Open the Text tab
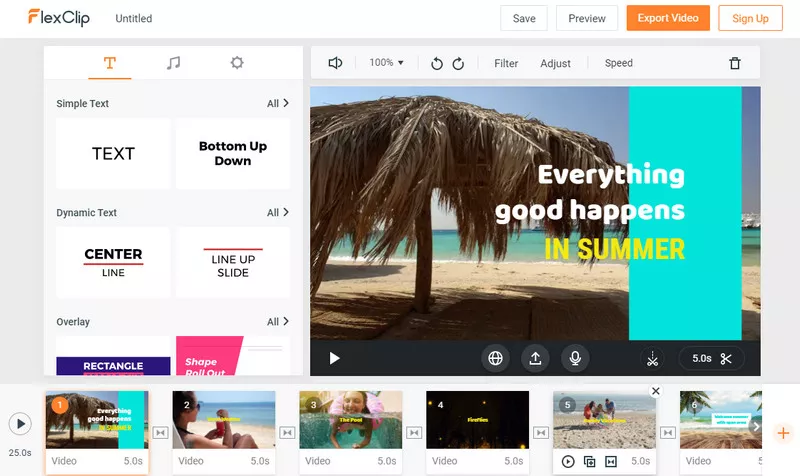Viewport: 800px width, 476px height. pyautogui.click(x=110, y=63)
